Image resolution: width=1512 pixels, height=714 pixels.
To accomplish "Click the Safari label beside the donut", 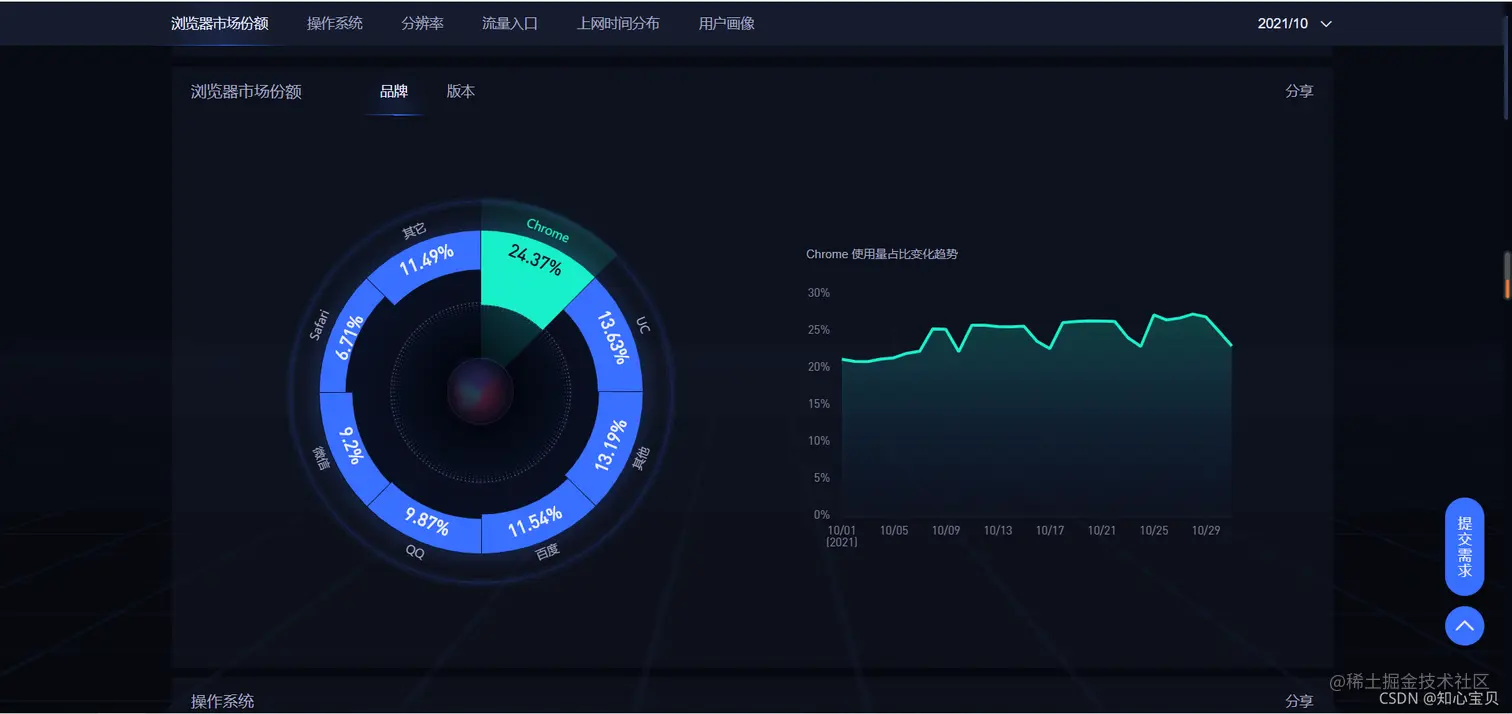I will [319, 324].
